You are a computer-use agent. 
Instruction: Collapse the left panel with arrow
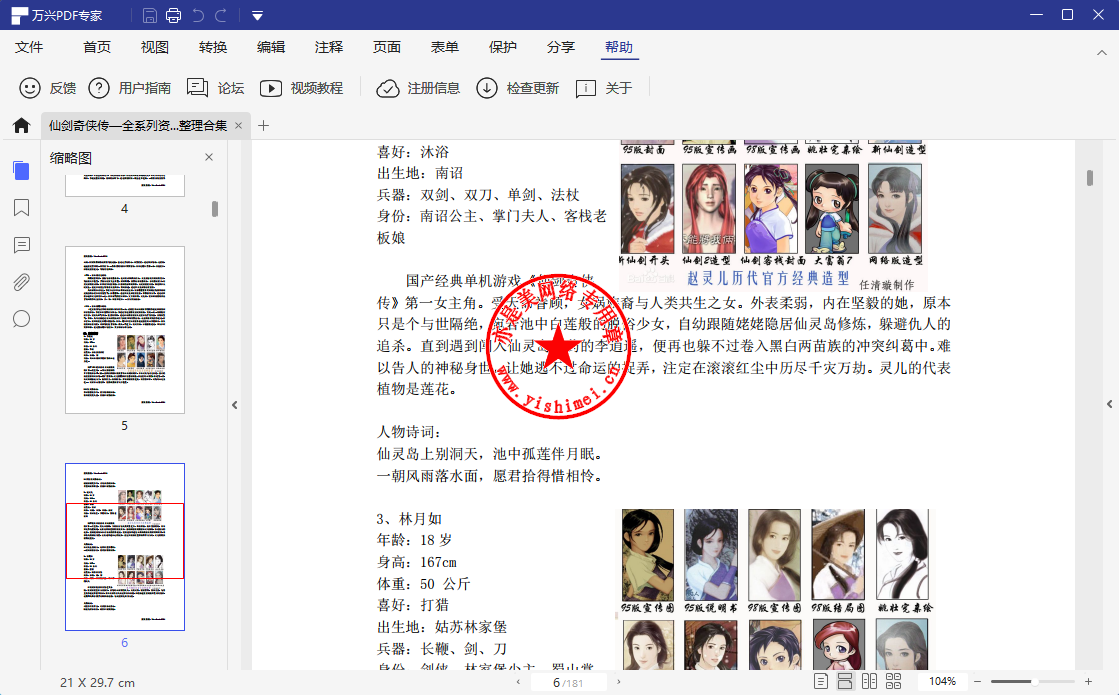click(x=235, y=405)
